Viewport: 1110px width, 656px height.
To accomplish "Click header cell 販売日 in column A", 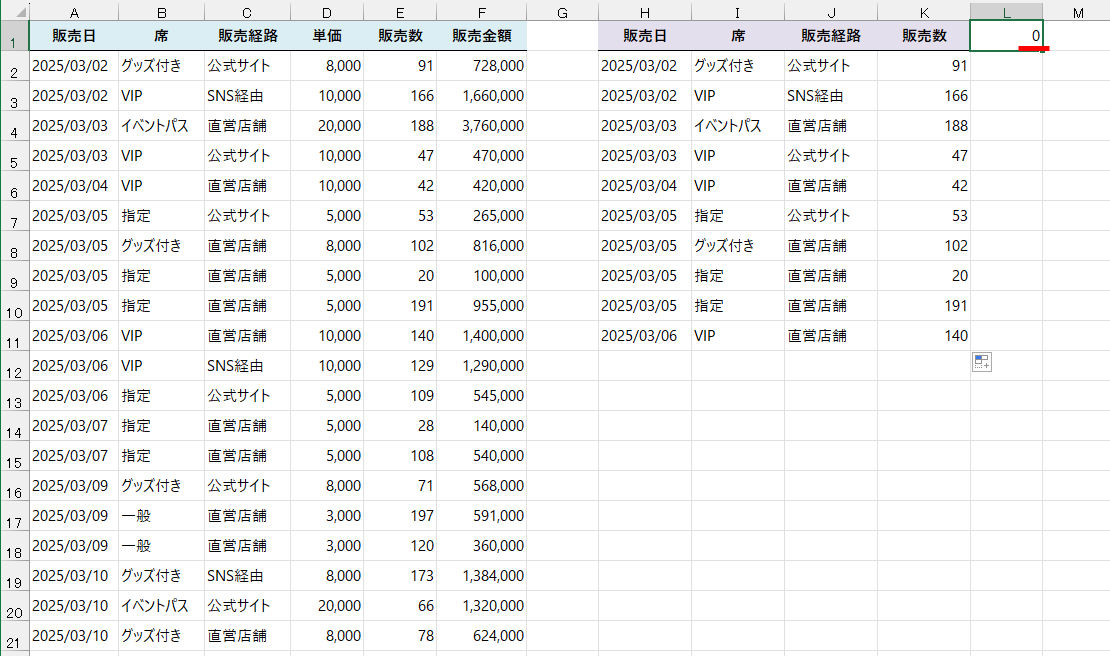I will (x=74, y=36).
